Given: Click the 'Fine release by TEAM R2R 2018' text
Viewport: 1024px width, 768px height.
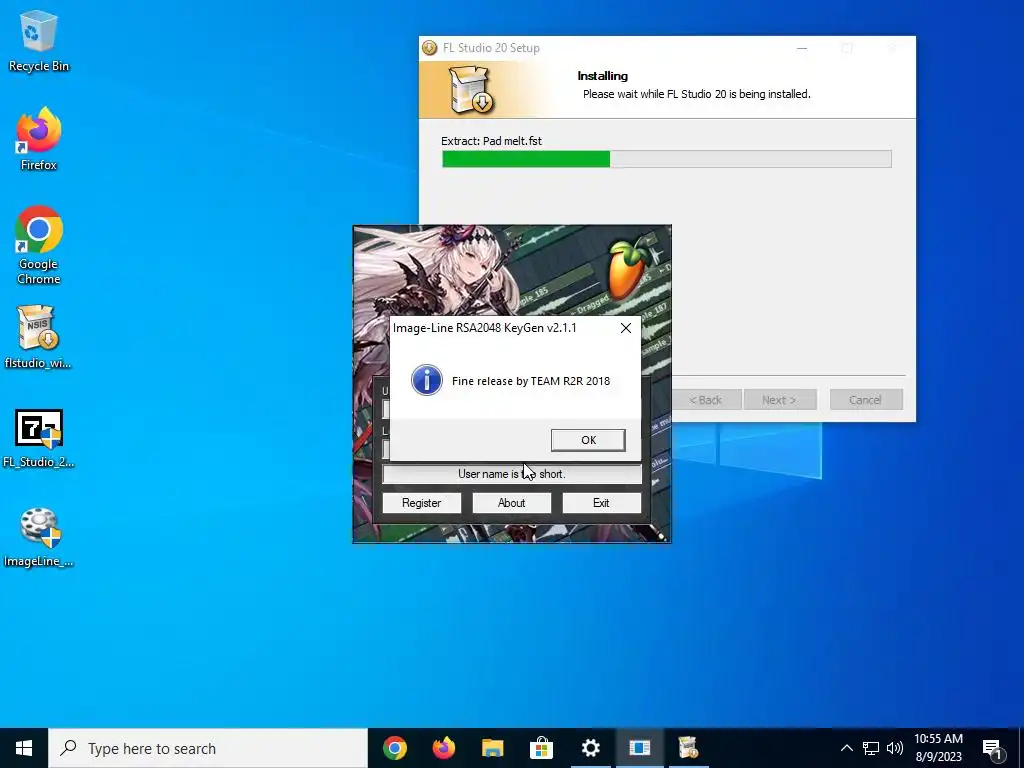Looking at the screenshot, I should pyautogui.click(x=531, y=381).
